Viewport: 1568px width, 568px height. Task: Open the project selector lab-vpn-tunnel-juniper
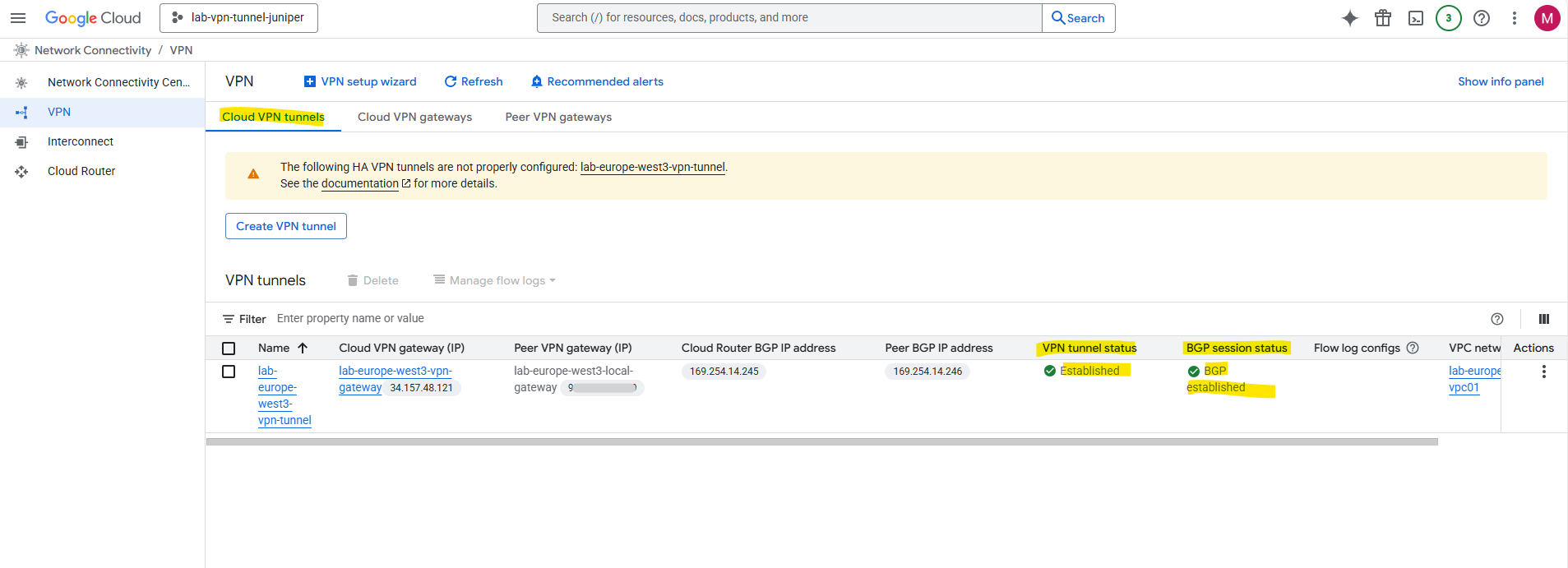[x=238, y=17]
